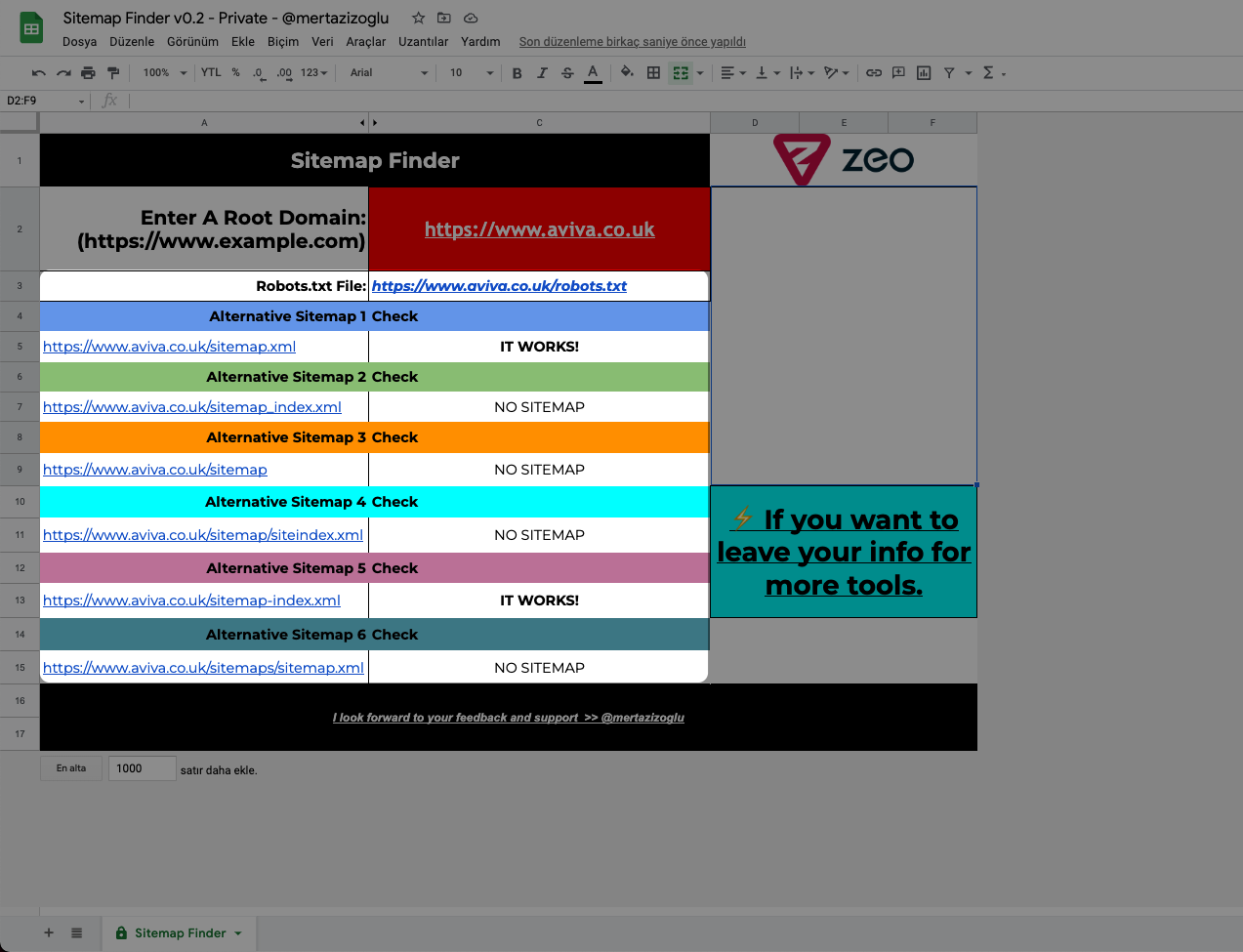Open the Yardım menu

(480, 42)
